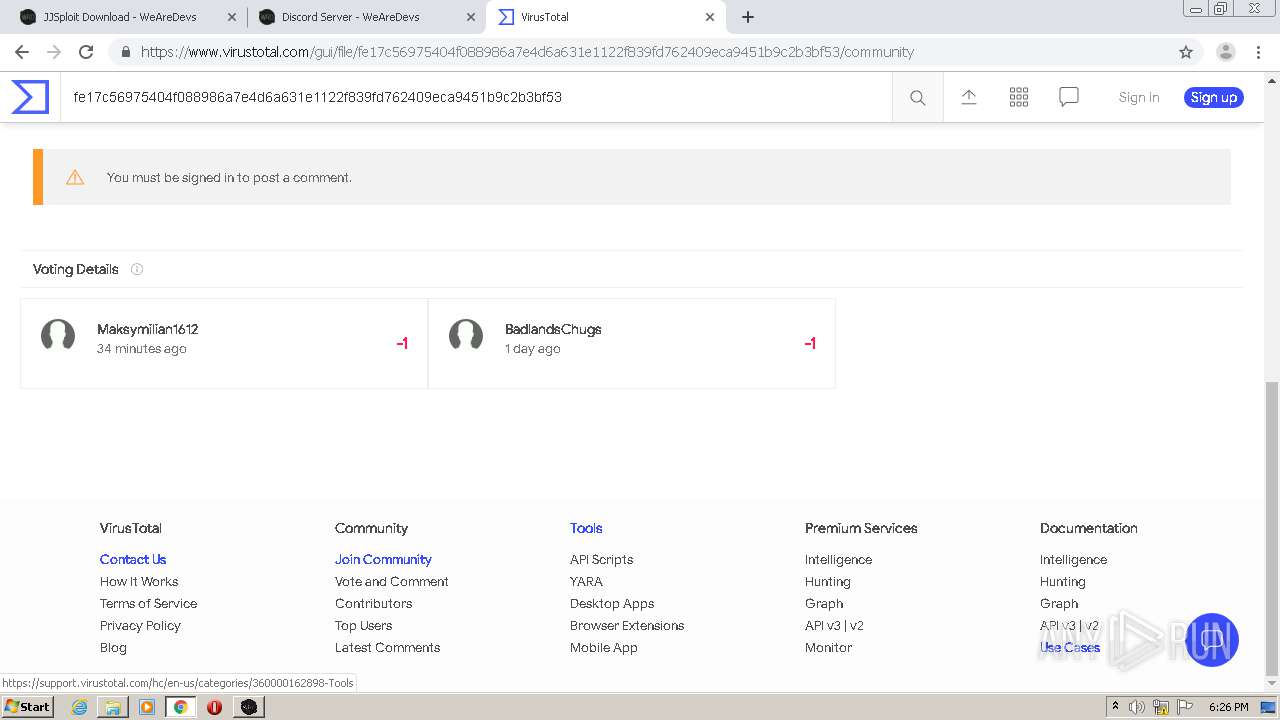The width and height of the screenshot is (1280, 720).
Task: Open YARA link
Action: point(586,581)
